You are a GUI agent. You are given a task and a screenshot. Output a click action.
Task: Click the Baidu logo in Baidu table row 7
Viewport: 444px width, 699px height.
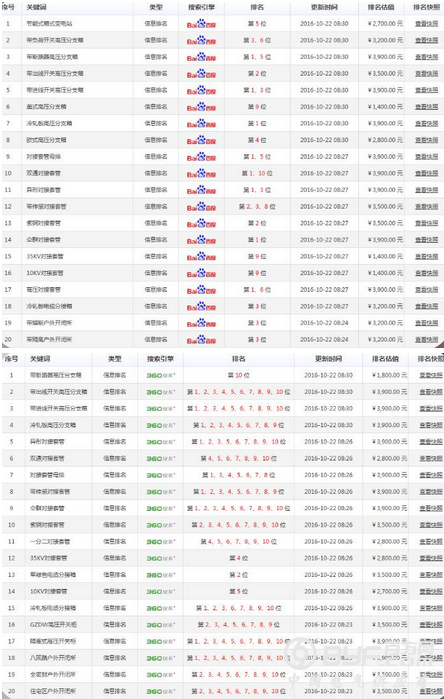tap(201, 123)
